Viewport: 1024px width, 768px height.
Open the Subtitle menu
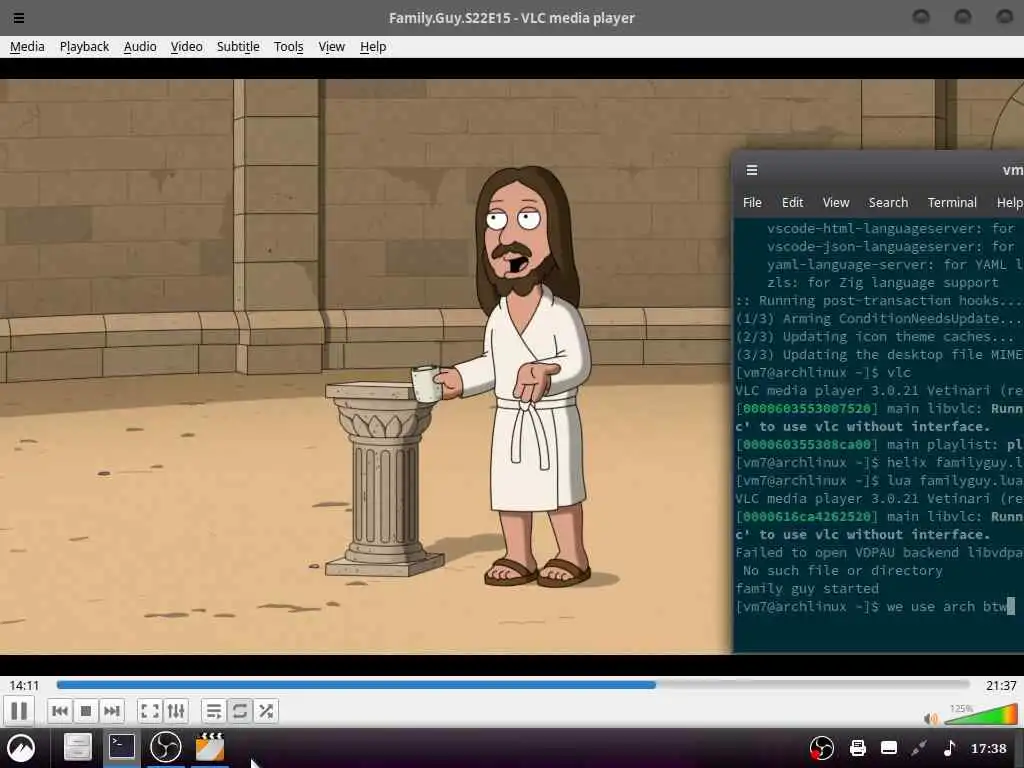click(x=238, y=46)
